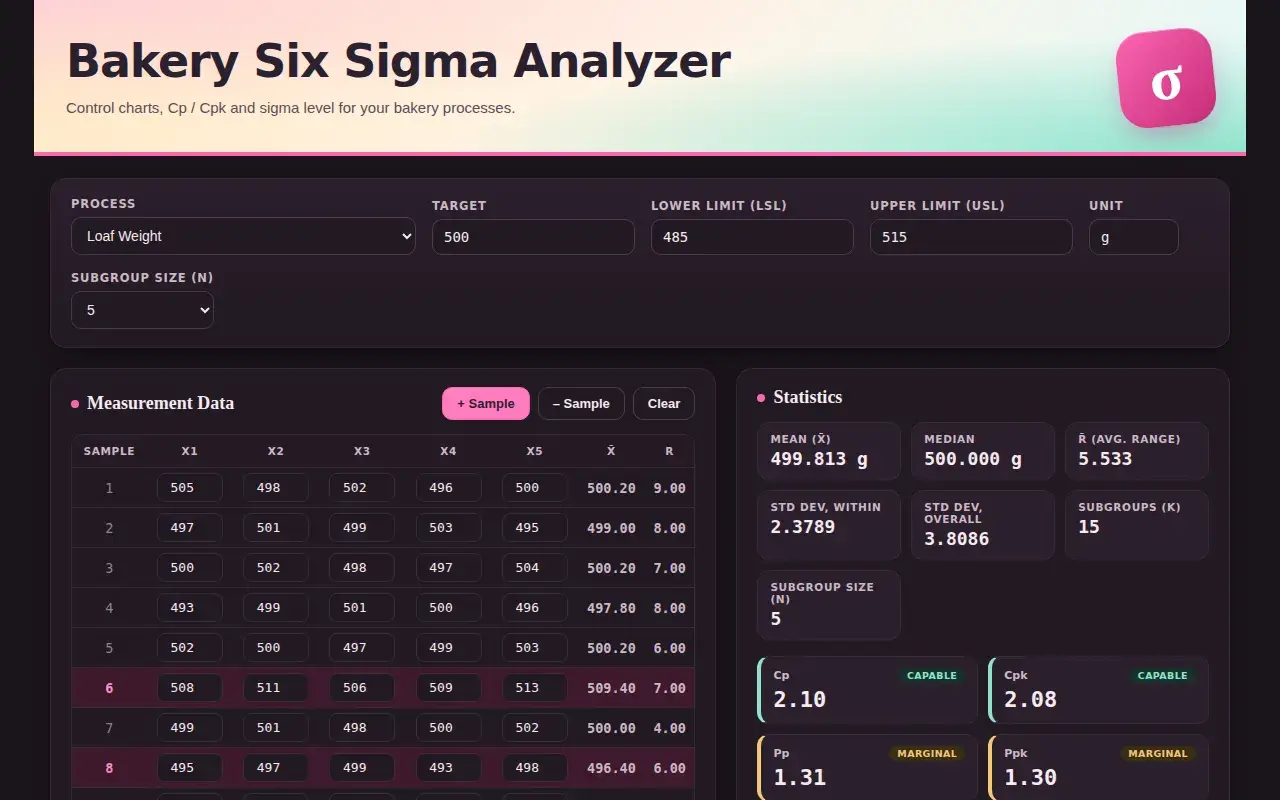Click the CAPABLE badge on the Cp card
The image size is (1280, 800).
tap(932, 676)
